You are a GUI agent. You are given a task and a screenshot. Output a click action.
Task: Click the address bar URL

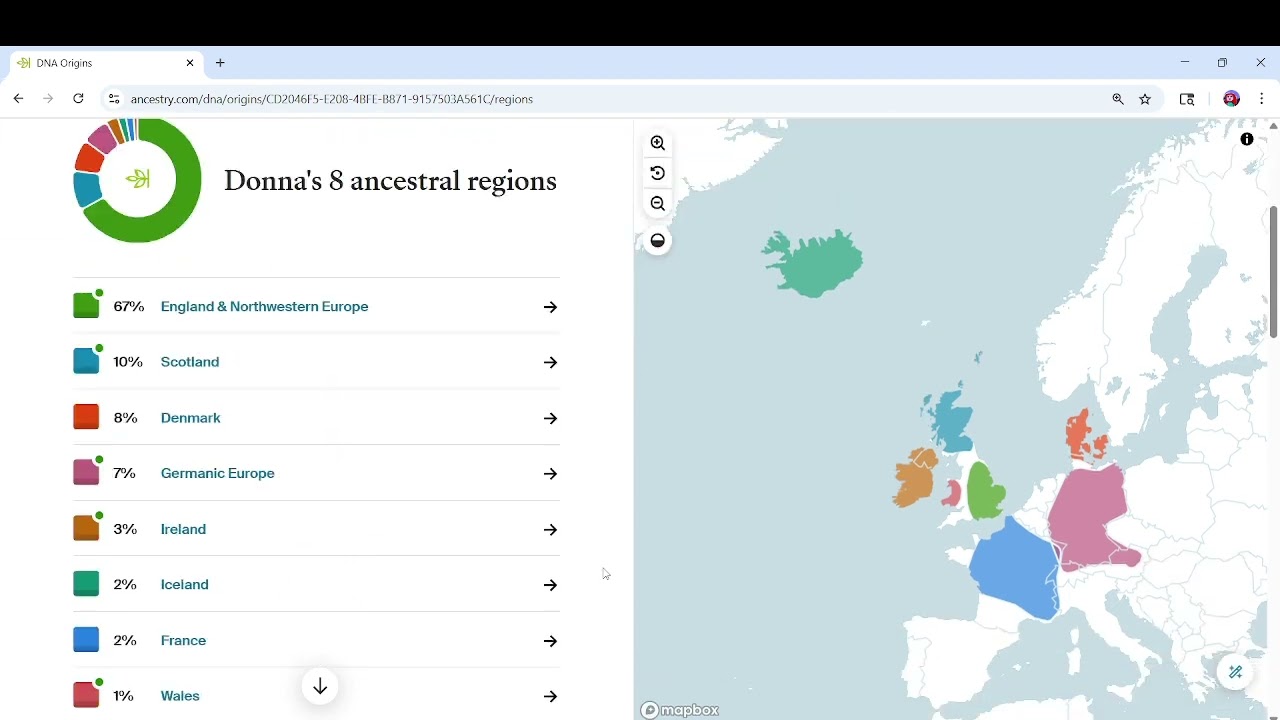point(332,99)
